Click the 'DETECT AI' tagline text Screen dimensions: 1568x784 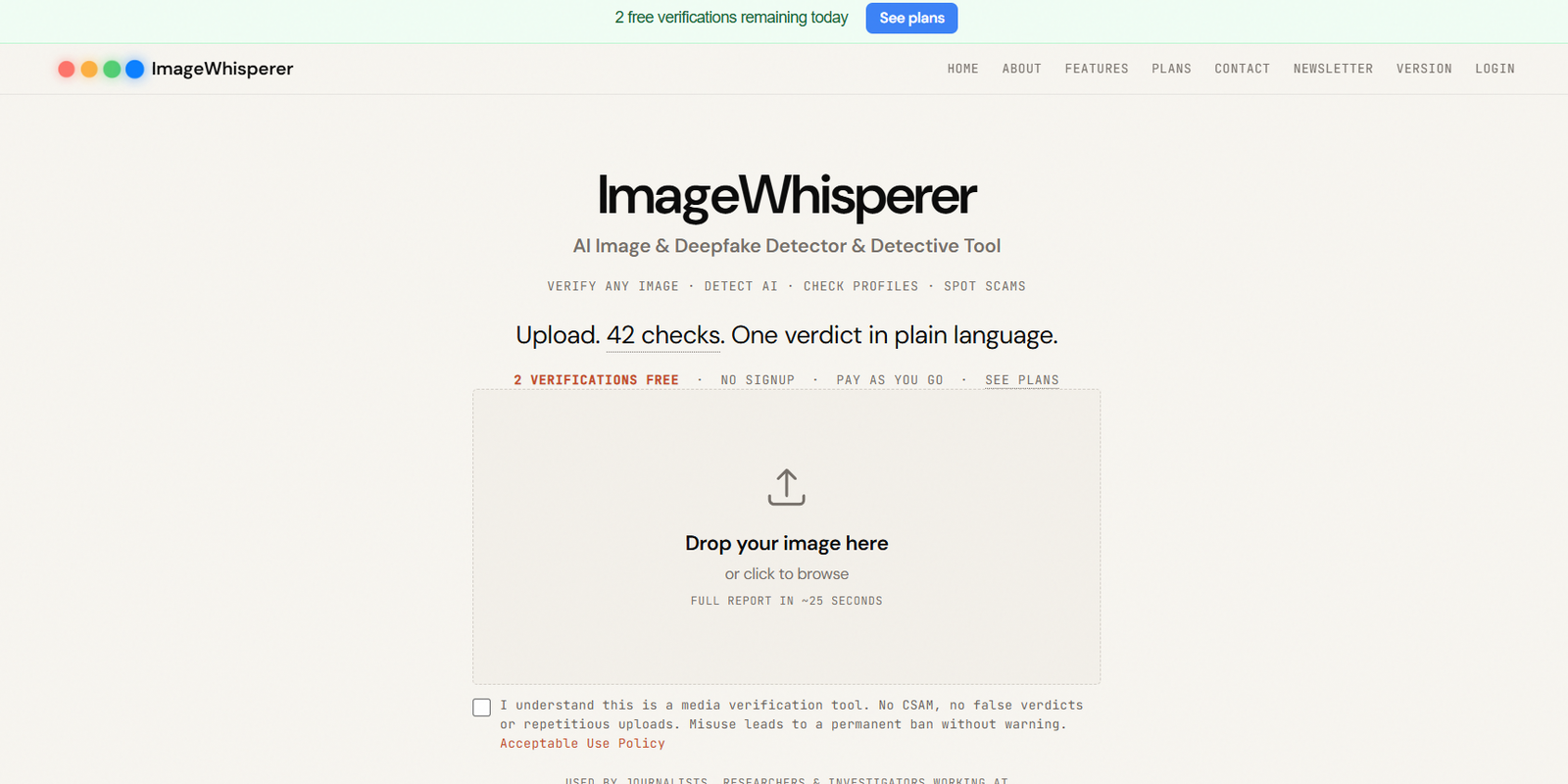tap(741, 286)
